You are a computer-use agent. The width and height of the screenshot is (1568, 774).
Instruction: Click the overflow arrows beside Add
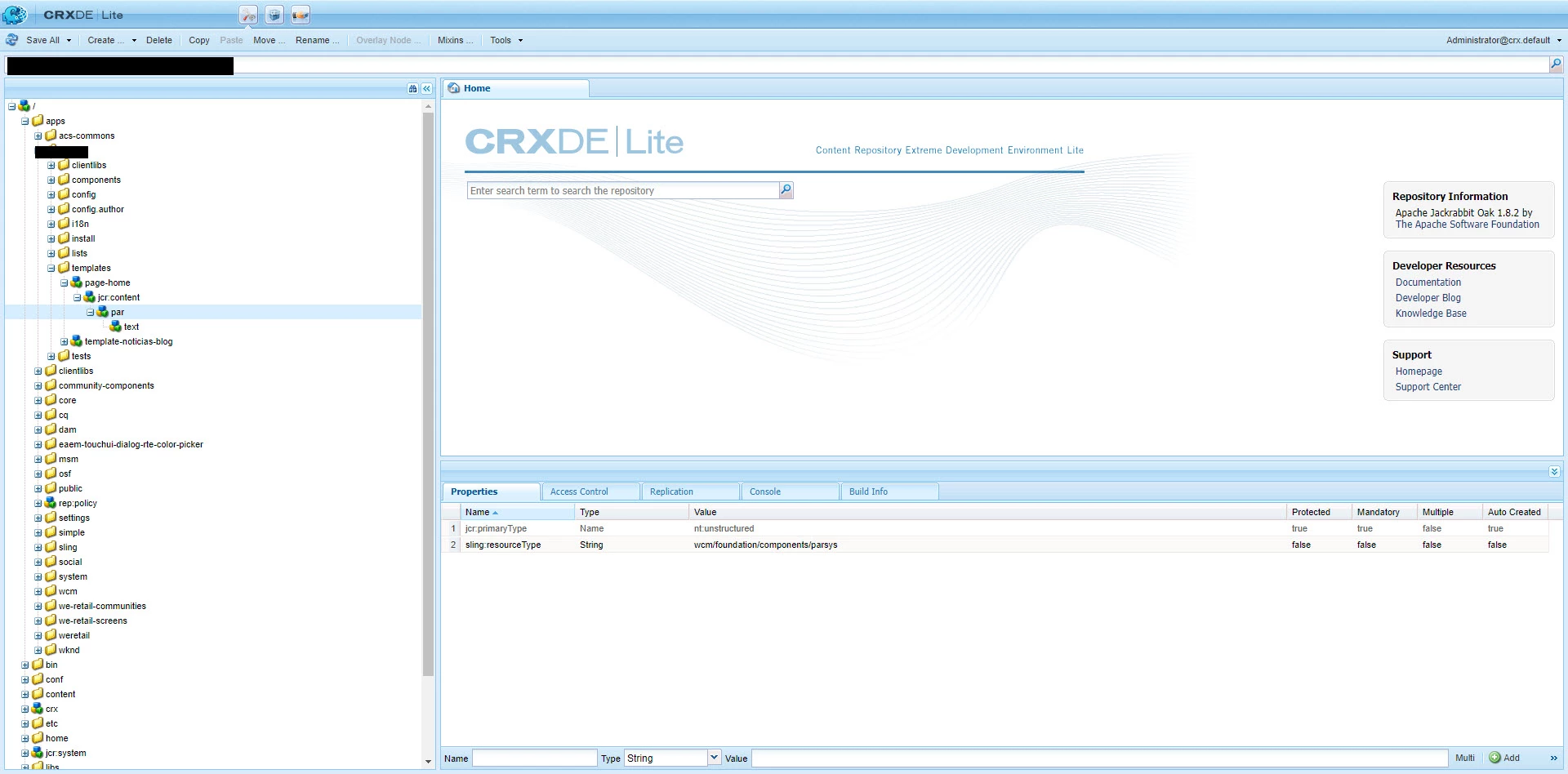coord(1554,758)
